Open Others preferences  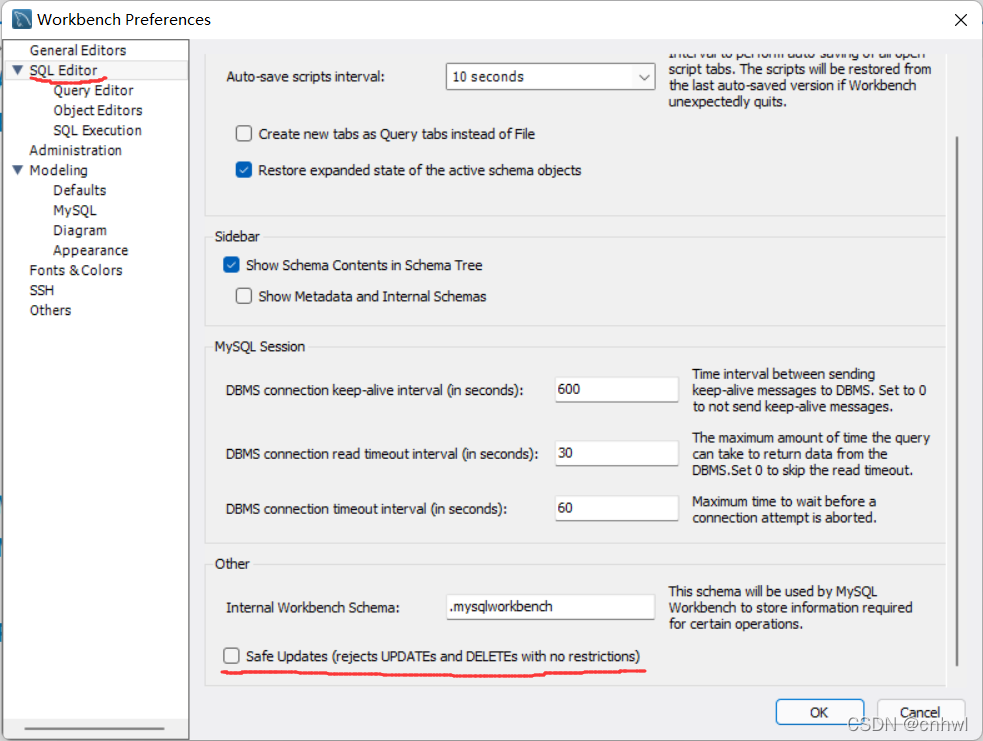coord(50,310)
